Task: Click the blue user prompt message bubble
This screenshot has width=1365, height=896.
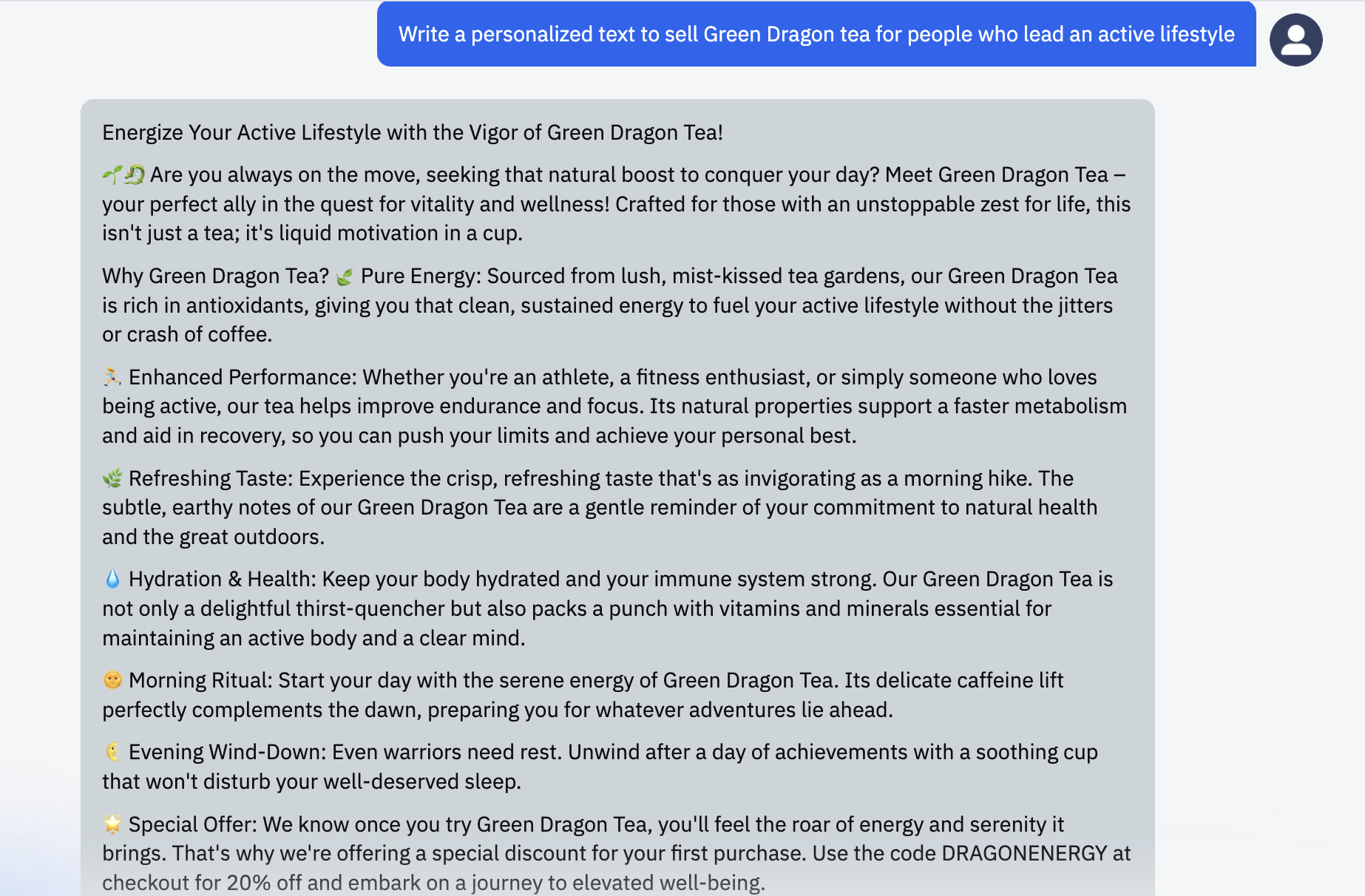Action: click(x=816, y=35)
